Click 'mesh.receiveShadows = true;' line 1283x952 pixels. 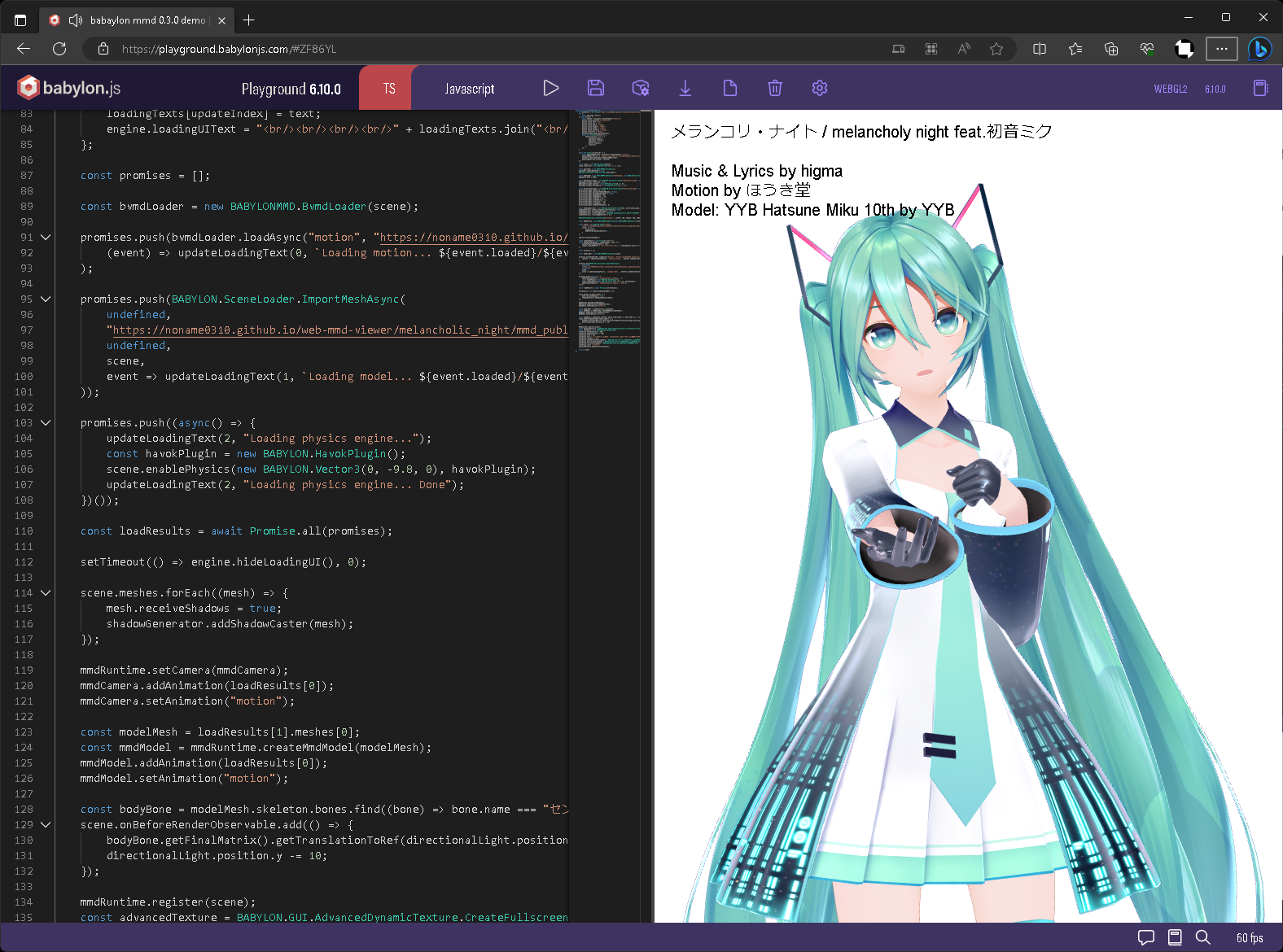(194, 609)
